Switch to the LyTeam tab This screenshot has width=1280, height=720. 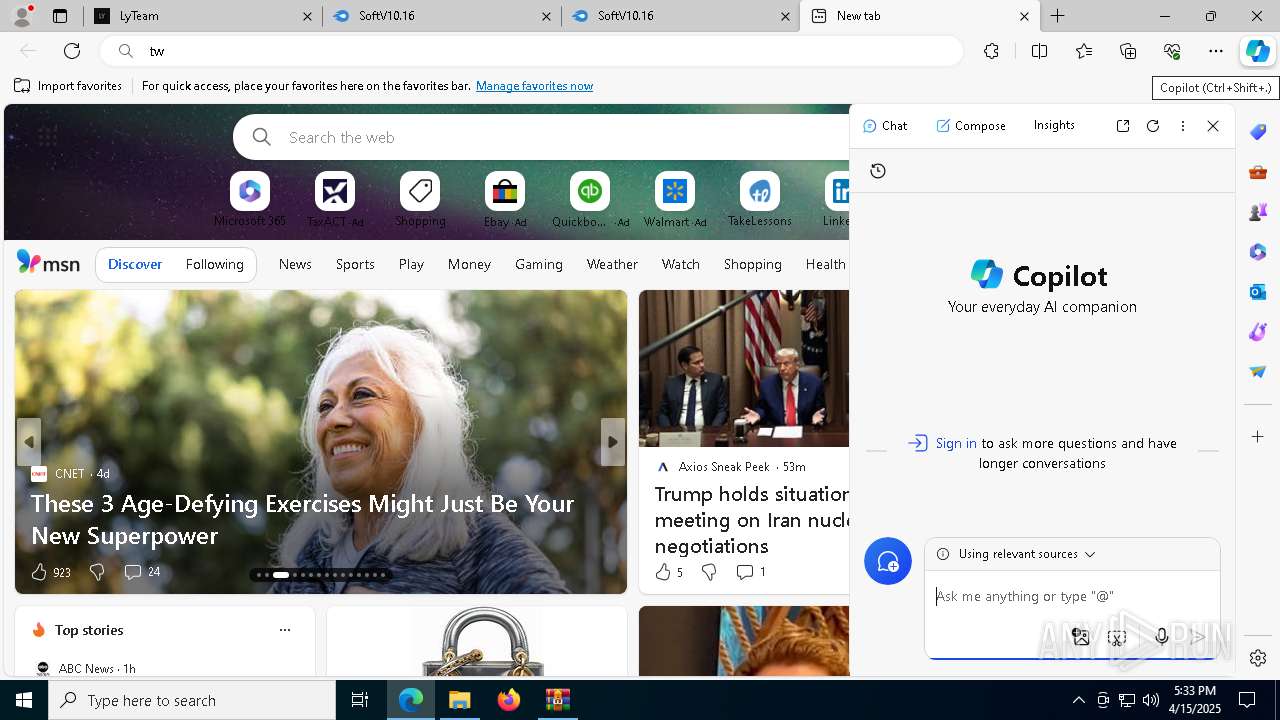(202, 16)
